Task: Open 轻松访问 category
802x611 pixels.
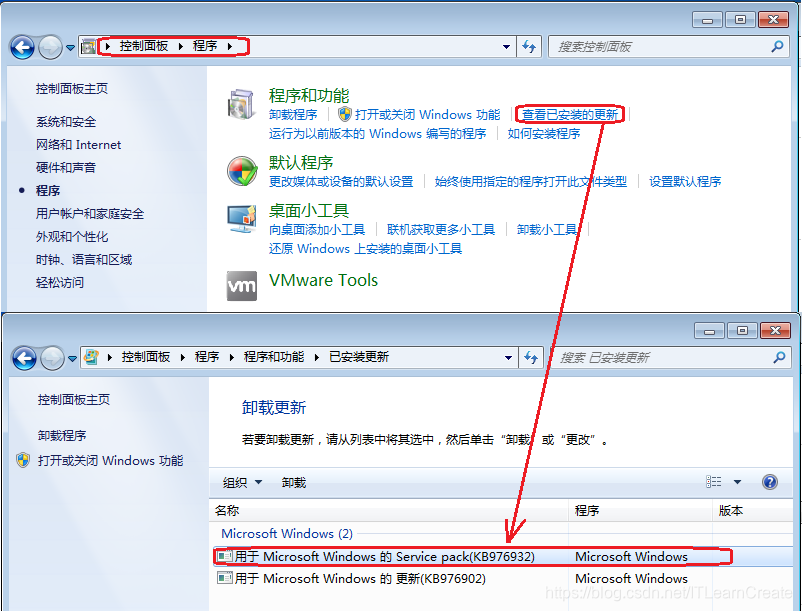Action: pos(60,282)
